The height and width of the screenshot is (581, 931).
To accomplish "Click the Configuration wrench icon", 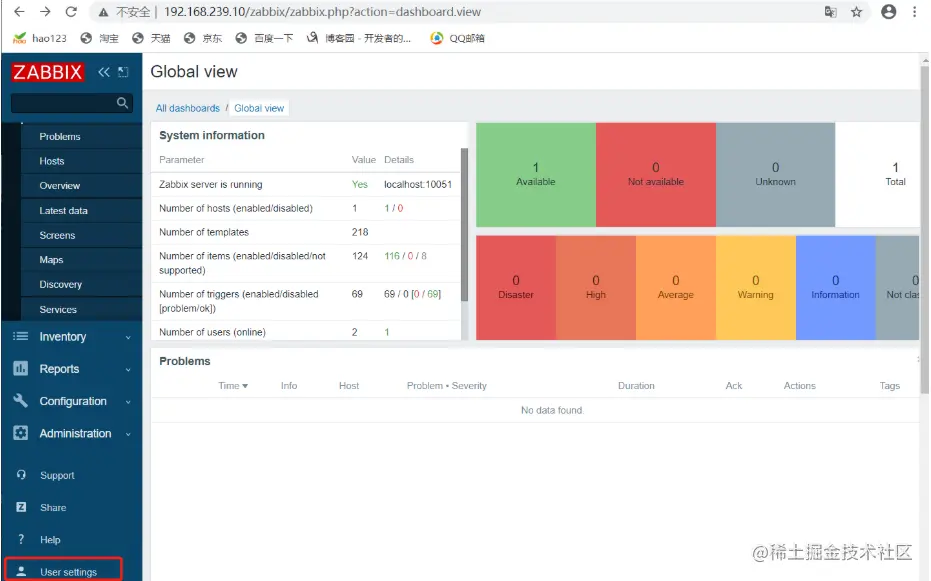I will click(x=21, y=401).
